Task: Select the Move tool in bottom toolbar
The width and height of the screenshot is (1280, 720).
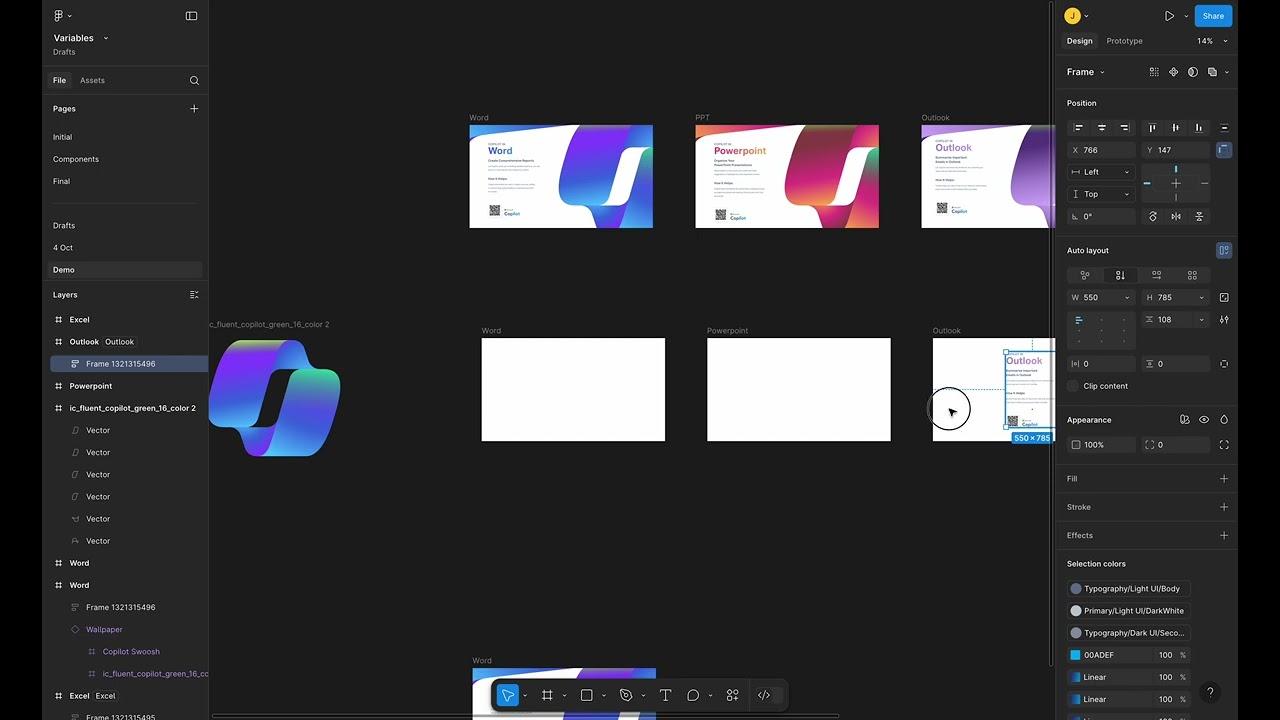Action: pyautogui.click(x=508, y=695)
